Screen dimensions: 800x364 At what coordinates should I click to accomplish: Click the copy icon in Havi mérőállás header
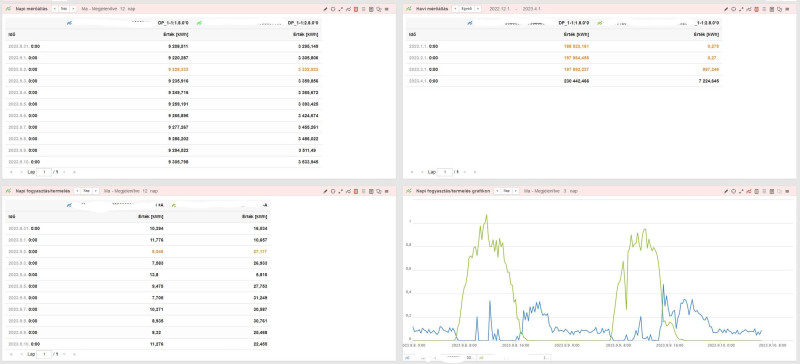(x=779, y=9)
